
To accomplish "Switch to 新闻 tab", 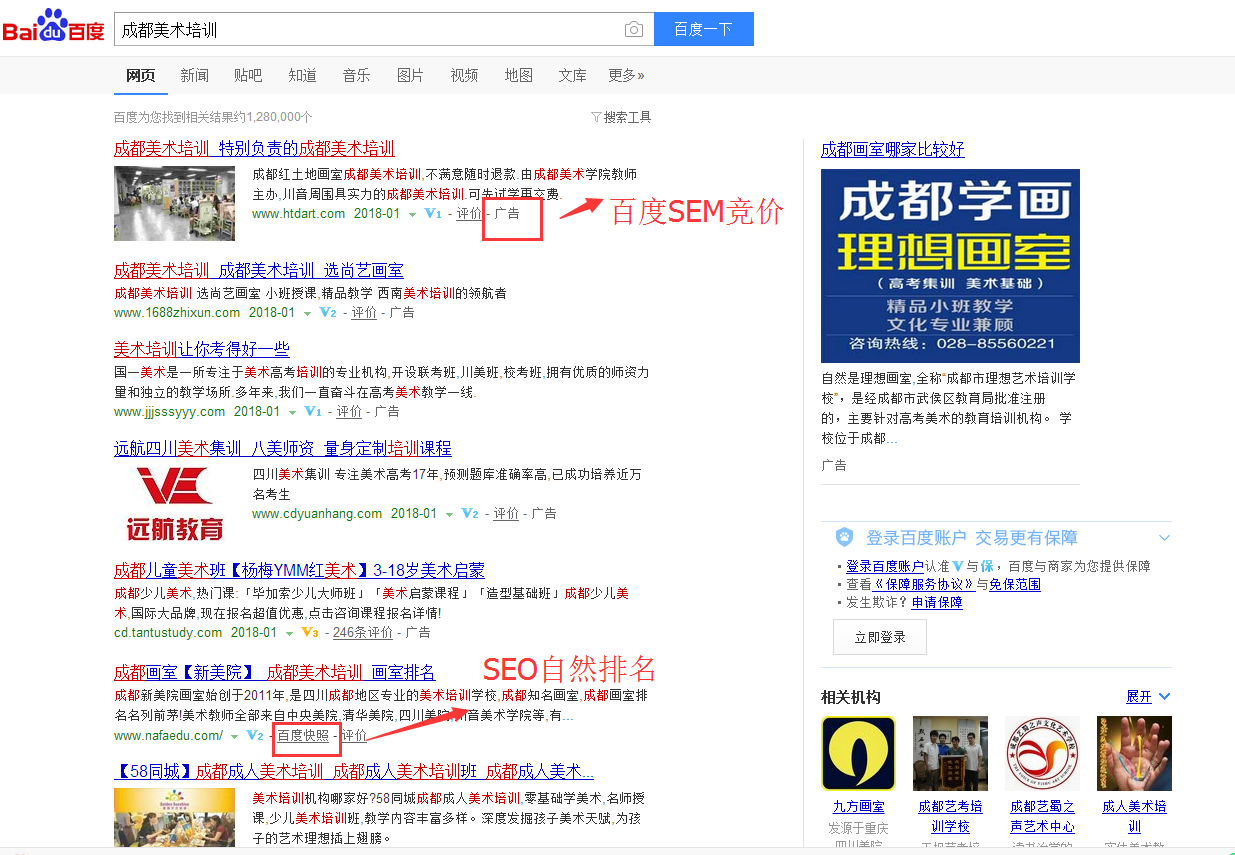I will pyautogui.click(x=195, y=76).
